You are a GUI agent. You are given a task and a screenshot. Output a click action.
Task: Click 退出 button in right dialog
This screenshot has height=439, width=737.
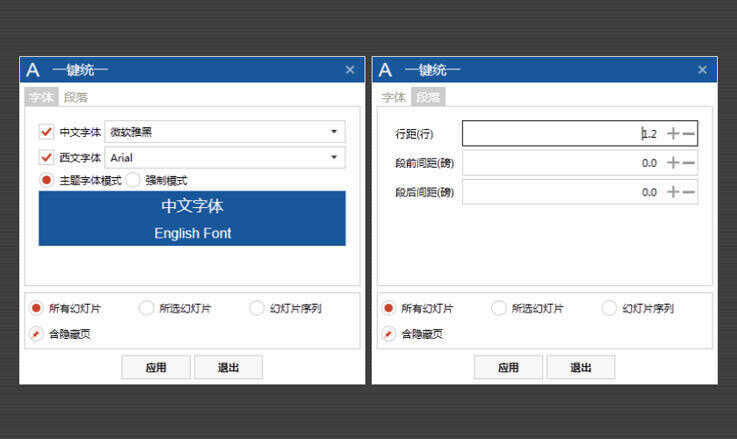click(581, 368)
